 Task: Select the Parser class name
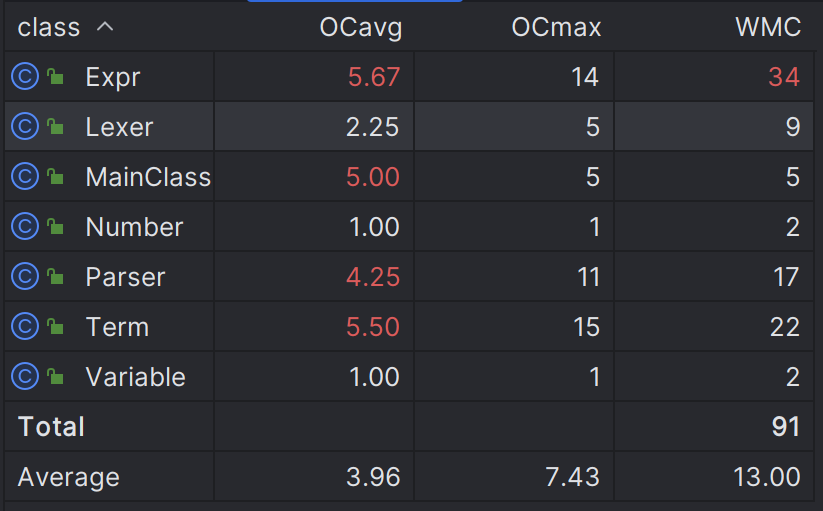125,277
